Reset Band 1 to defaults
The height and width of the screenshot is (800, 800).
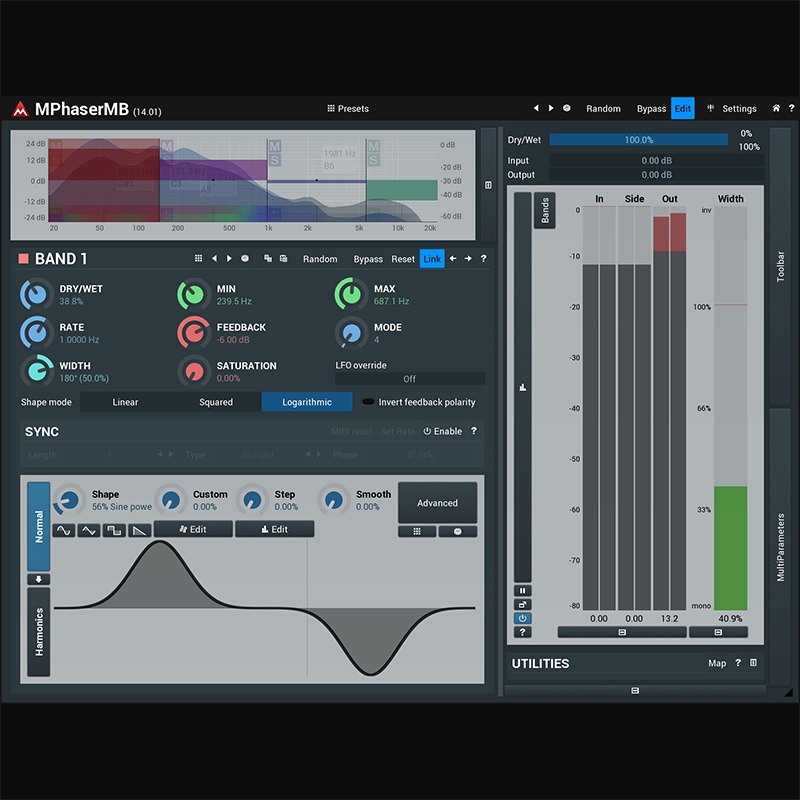point(403,259)
